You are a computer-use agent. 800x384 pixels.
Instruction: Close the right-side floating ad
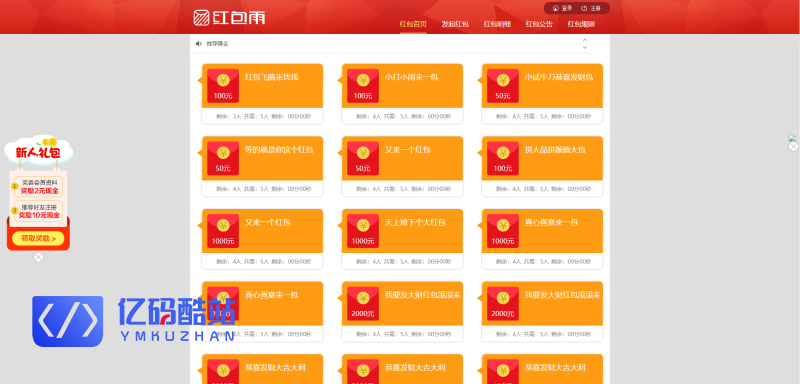click(793, 147)
